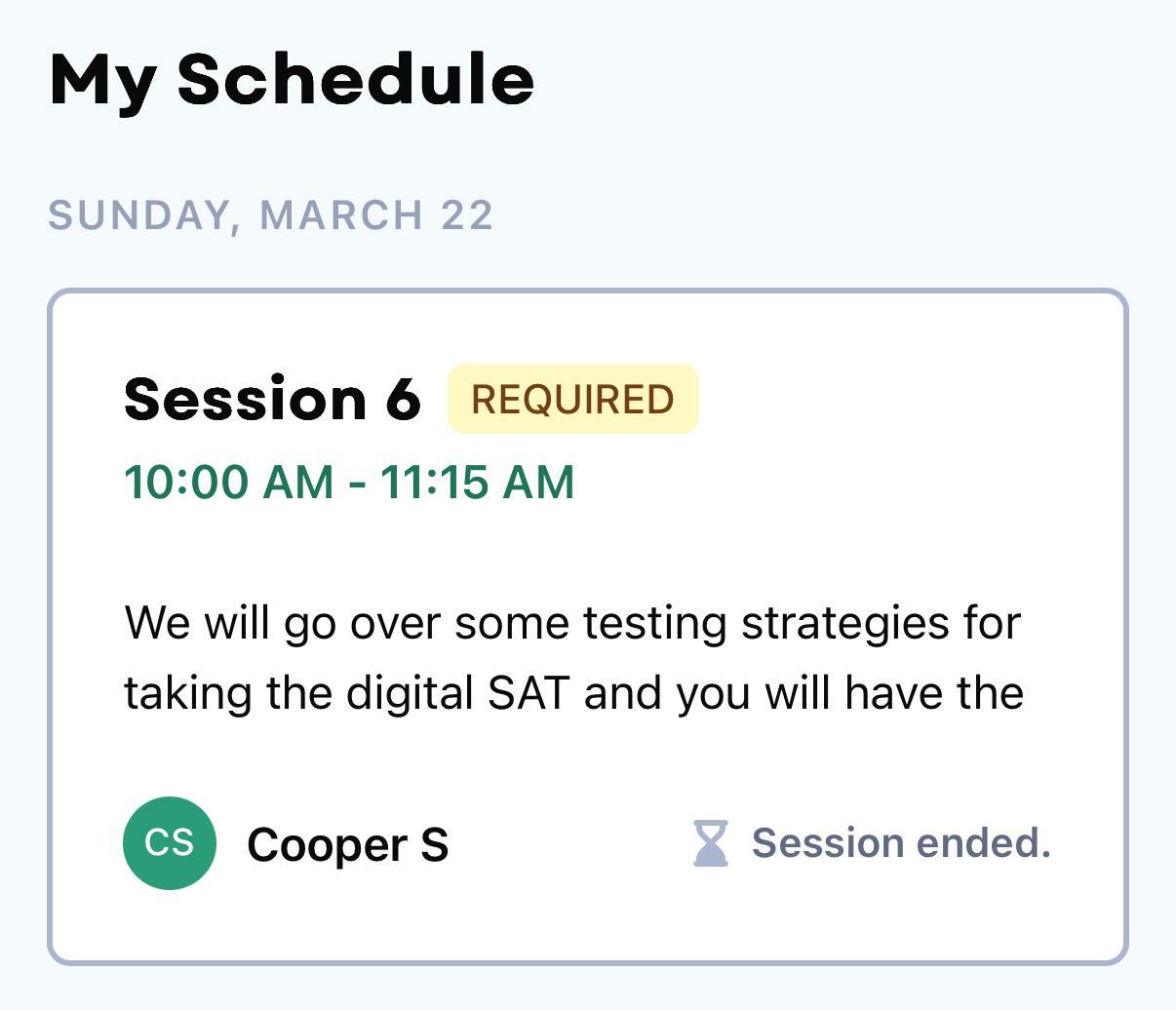Click the hourglass icon beside Session ended
This screenshot has height=1010, width=1176.
click(710, 843)
